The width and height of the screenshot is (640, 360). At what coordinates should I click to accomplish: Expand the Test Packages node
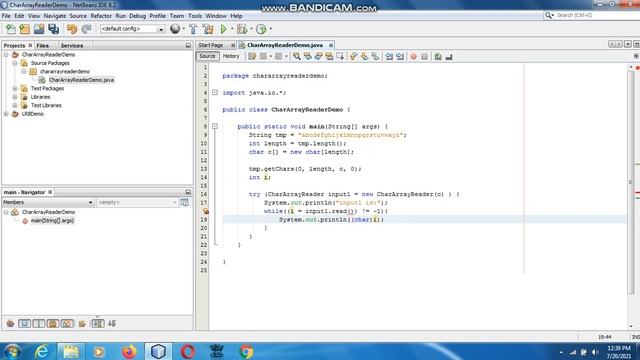click(15, 89)
